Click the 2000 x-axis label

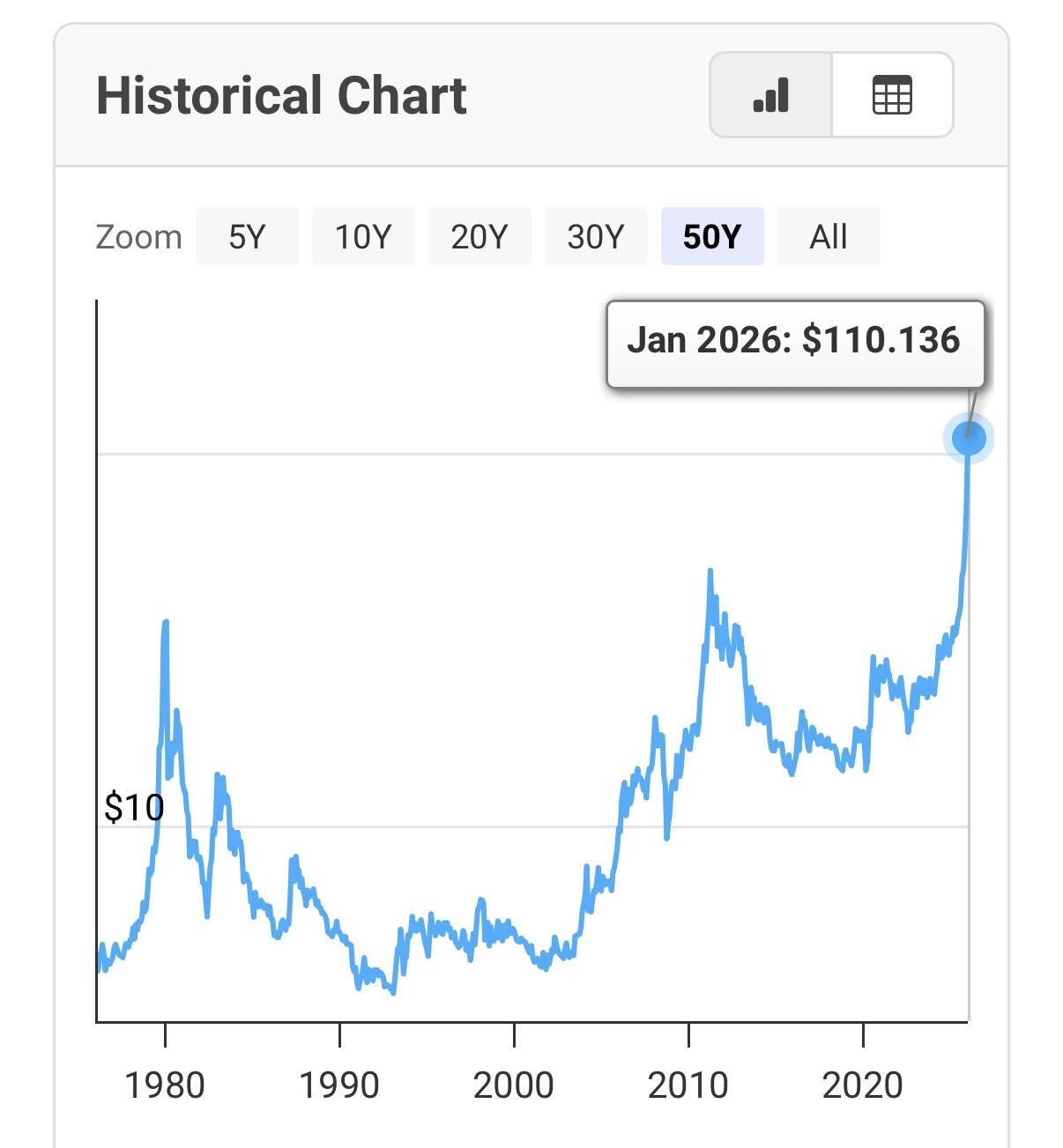tap(514, 1085)
